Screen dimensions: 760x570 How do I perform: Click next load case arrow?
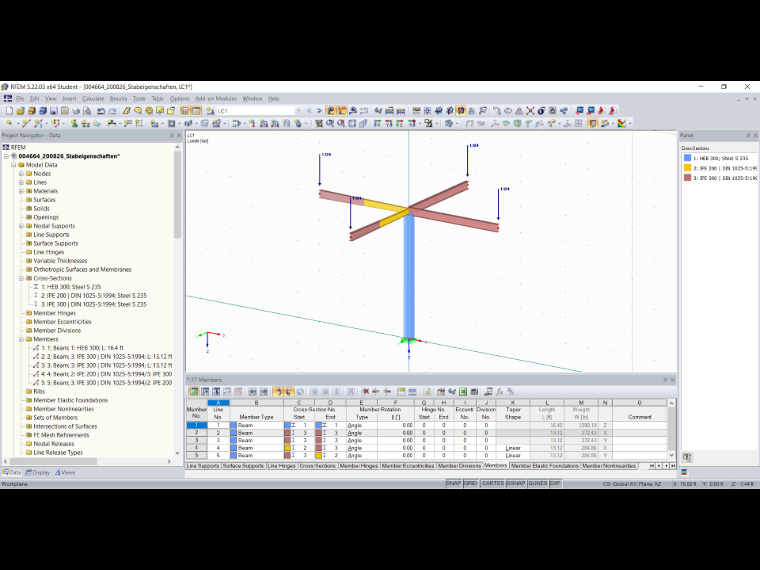[x=319, y=111]
